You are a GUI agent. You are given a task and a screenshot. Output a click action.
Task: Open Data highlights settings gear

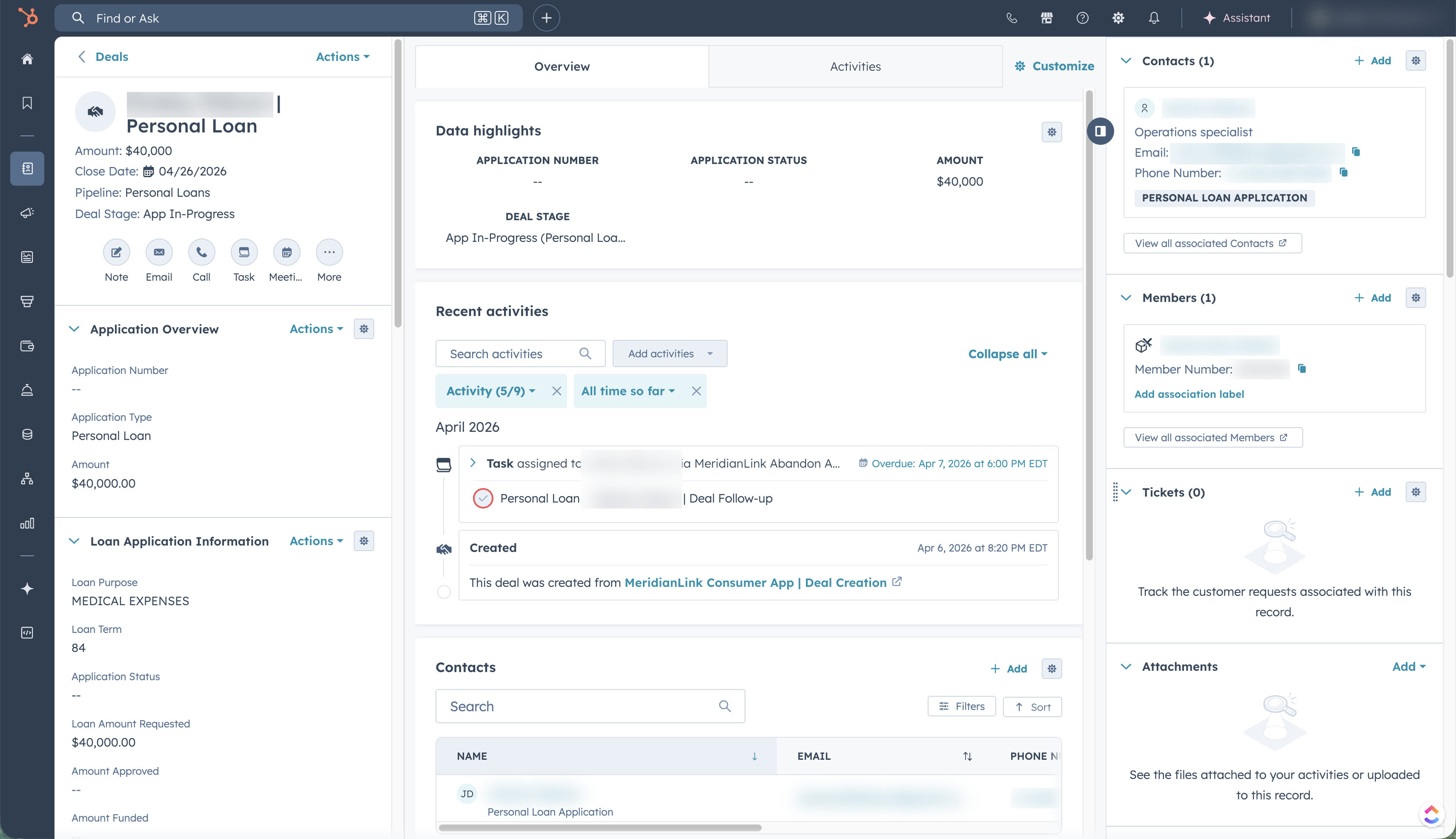tap(1052, 132)
